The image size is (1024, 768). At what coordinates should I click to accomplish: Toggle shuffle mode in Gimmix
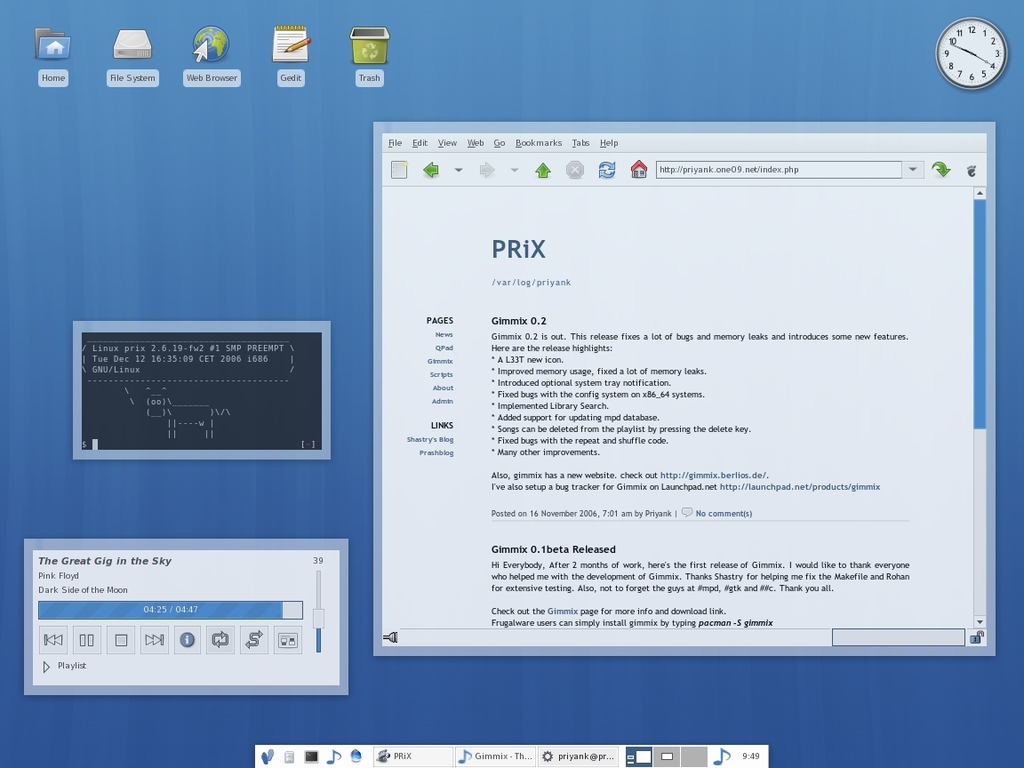pos(254,640)
